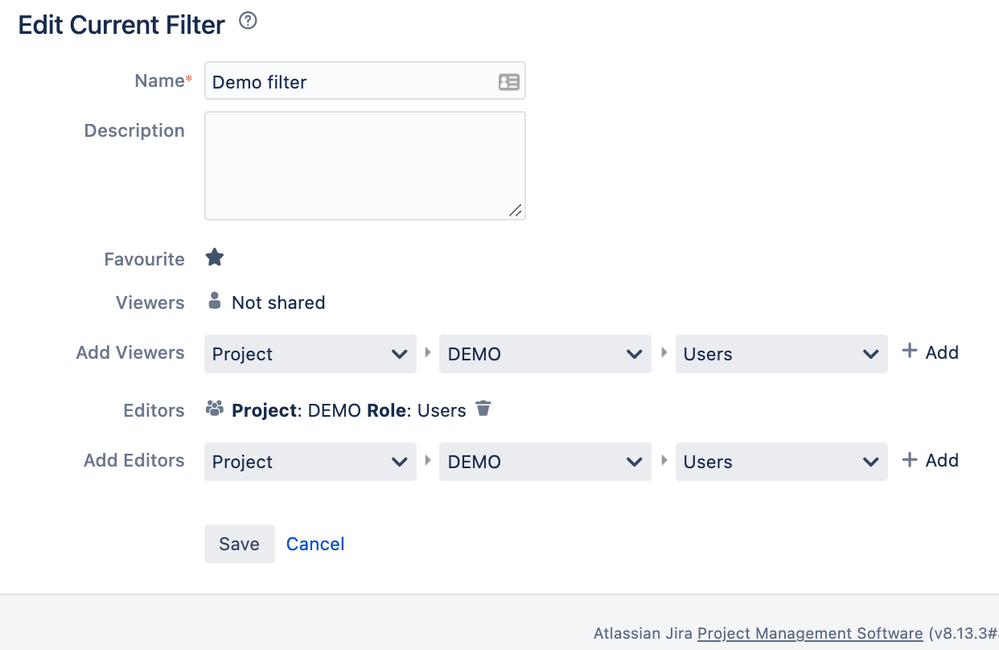Click the contact card icon in Name field
Viewport: 999px width, 650px height.
(x=508, y=82)
